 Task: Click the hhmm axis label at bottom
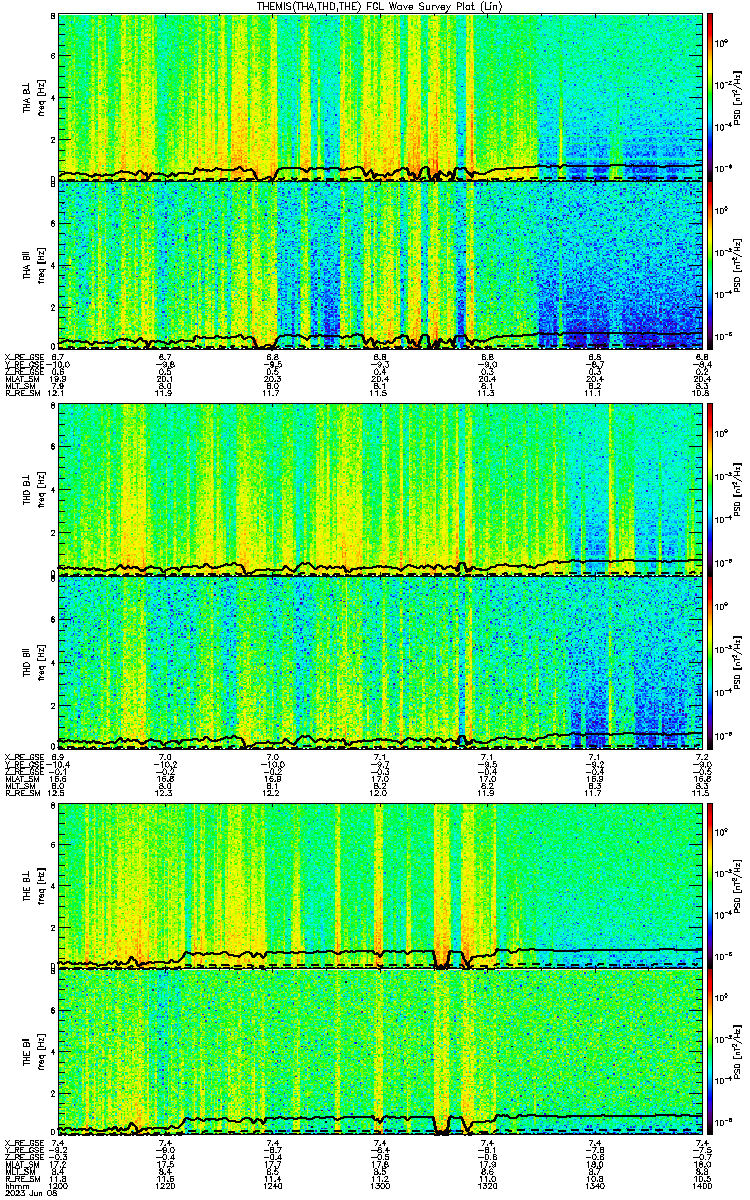(15, 1185)
